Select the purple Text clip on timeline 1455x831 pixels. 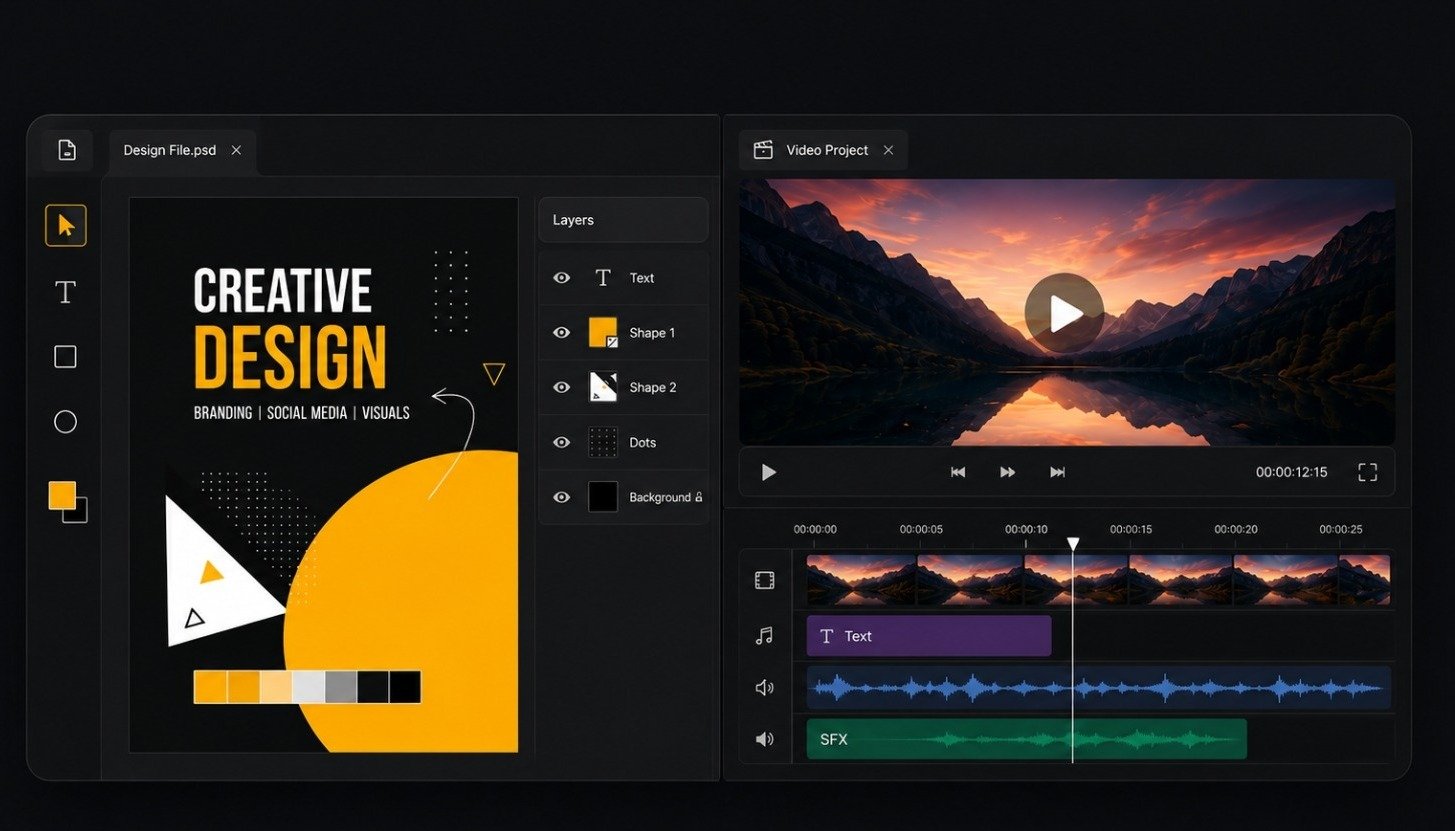(x=929, y=636)
